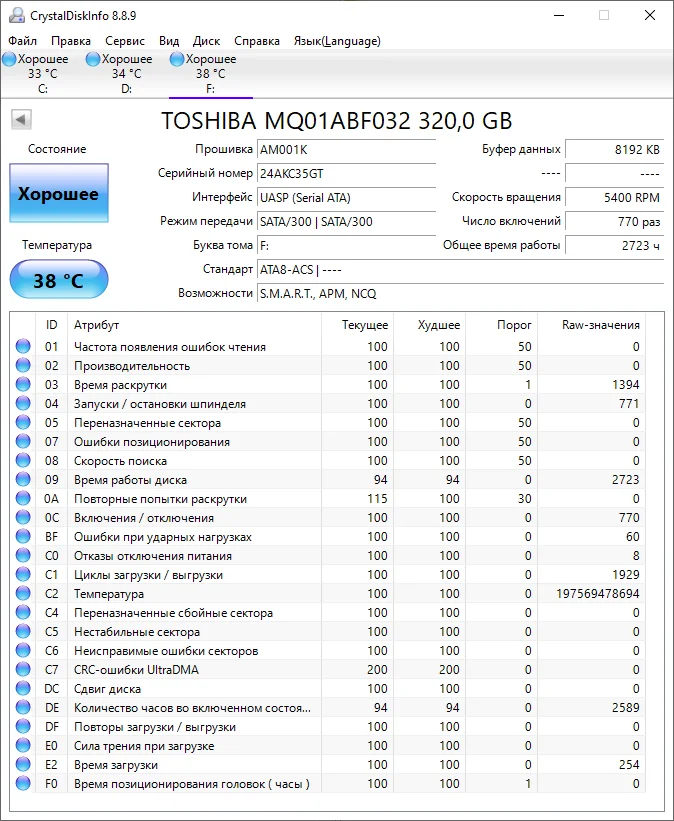Click the Прошивка field AM001K
Viewport: 674px width, 821px height.
point(346,150)
